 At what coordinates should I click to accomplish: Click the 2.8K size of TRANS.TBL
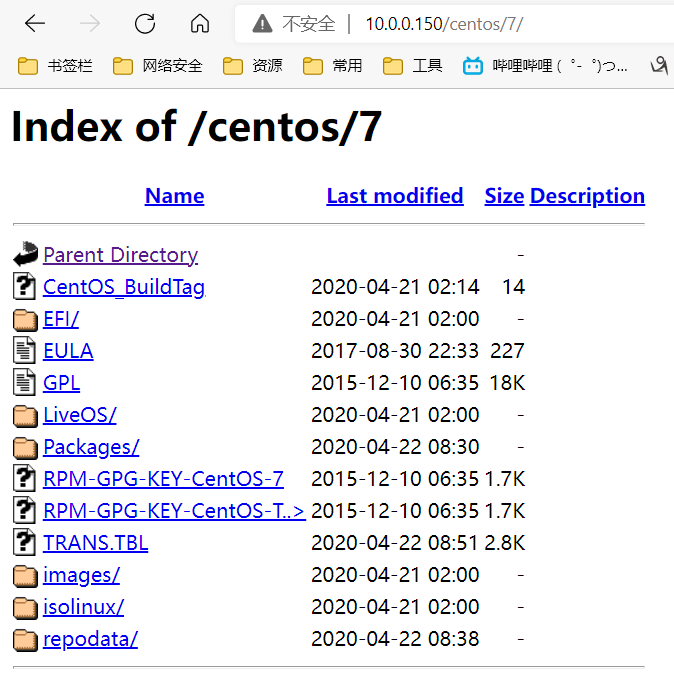pos(505,543)
